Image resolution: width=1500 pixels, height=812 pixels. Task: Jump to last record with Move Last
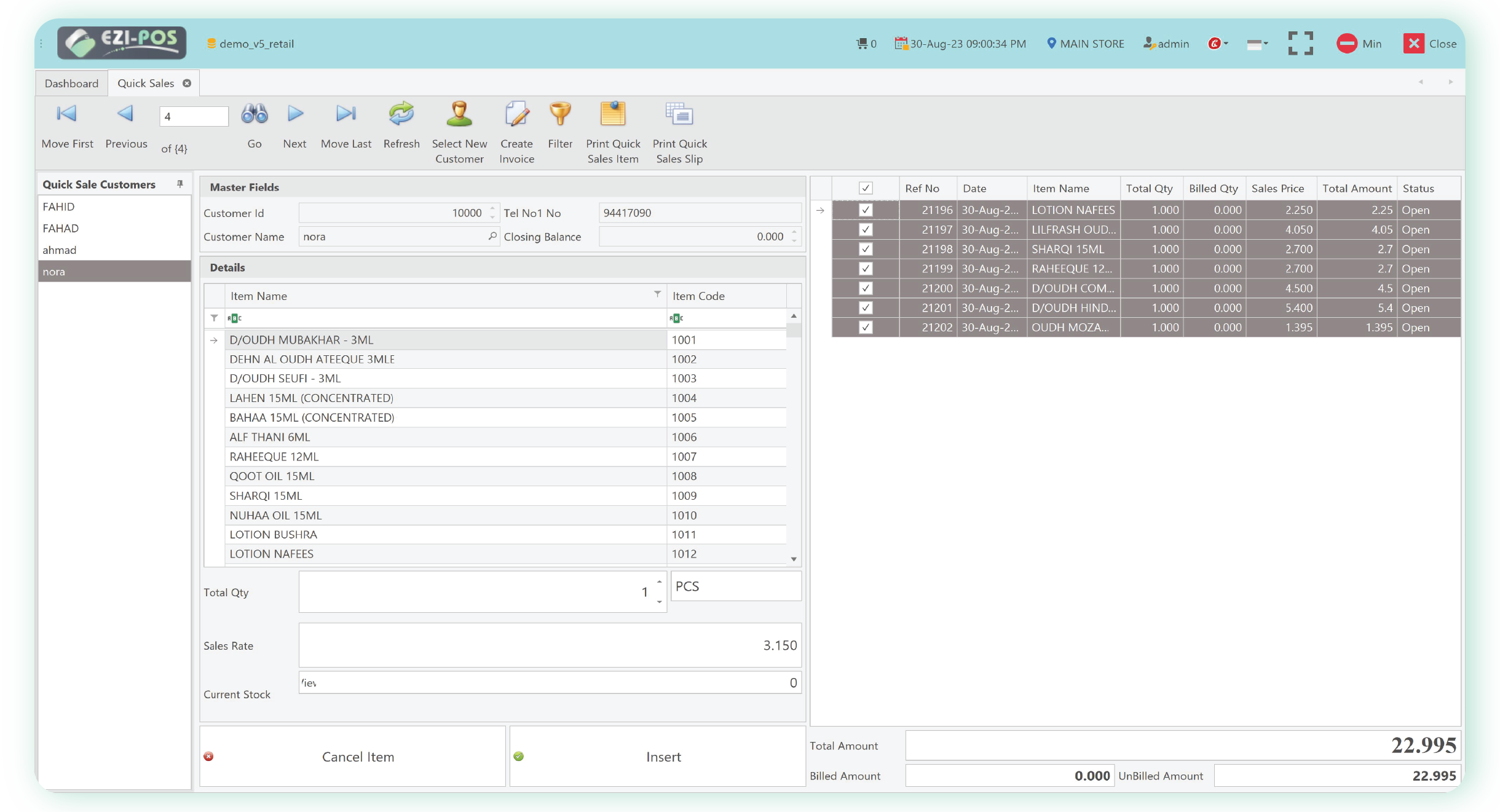[x=345, y=114]
